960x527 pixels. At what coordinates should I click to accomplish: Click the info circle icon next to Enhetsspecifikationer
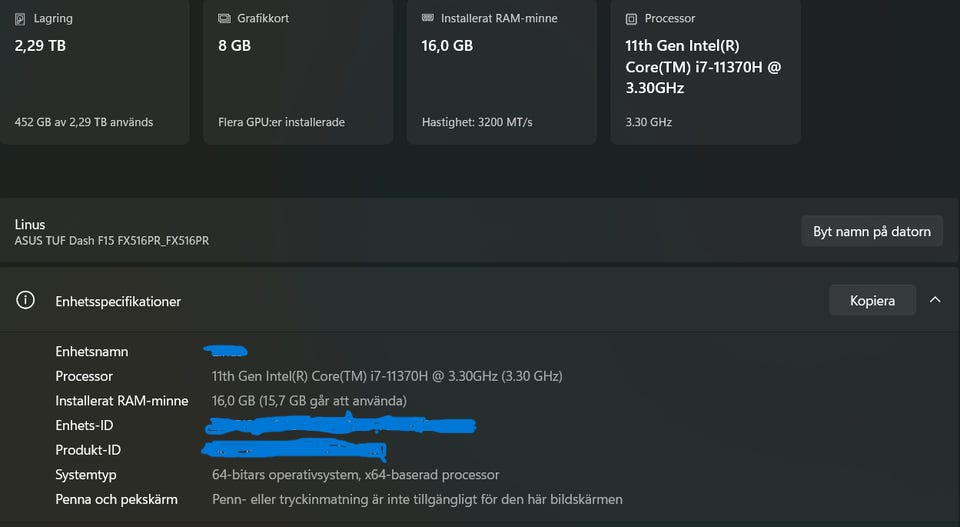[x=25, y=300]
